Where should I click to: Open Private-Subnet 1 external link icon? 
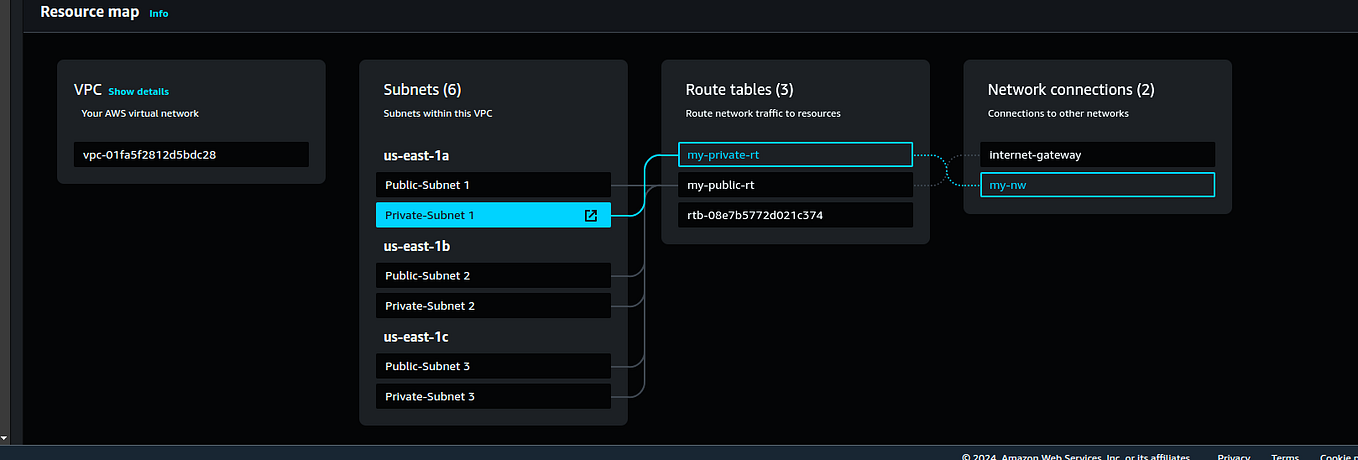(x=590, y=215)
